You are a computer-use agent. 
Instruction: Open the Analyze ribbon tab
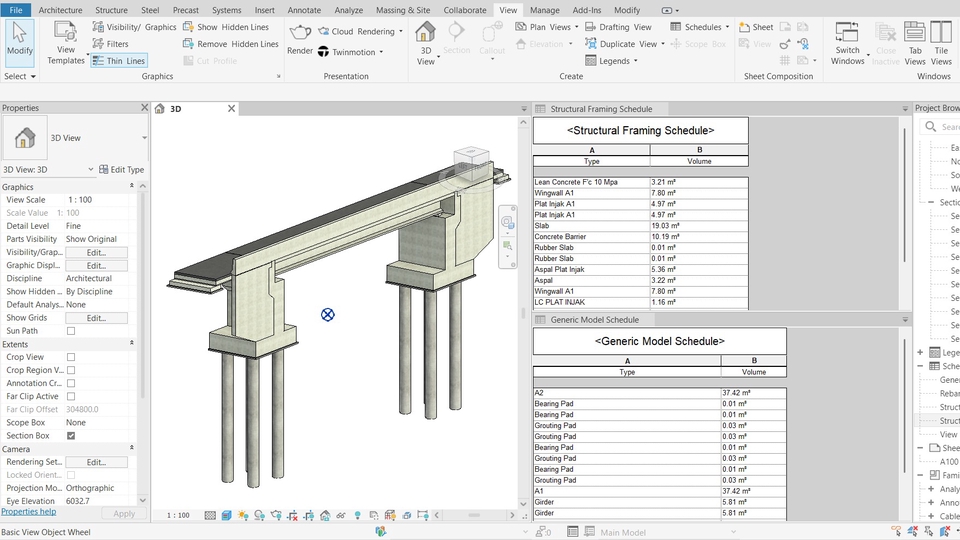[x=349, y=10]
